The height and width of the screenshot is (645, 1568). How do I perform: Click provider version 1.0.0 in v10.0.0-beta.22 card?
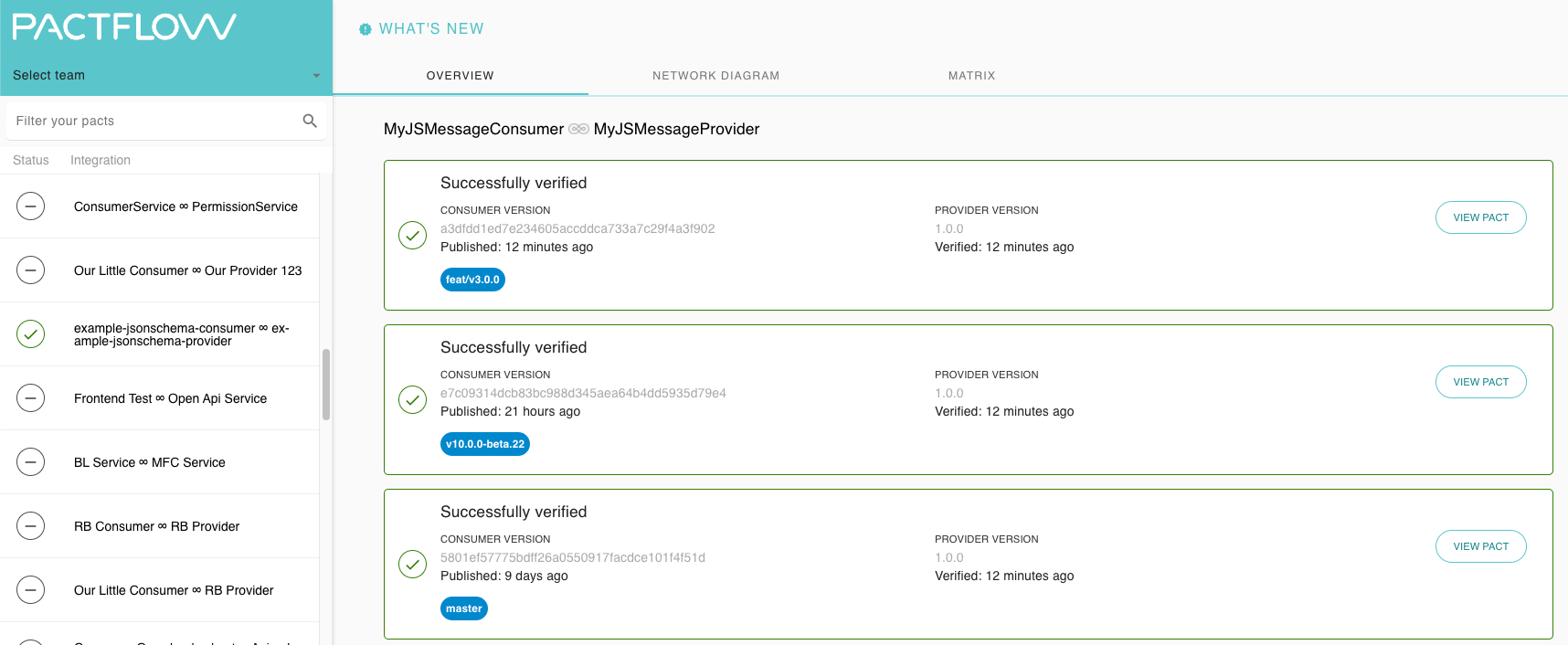[x=949, y=393]
